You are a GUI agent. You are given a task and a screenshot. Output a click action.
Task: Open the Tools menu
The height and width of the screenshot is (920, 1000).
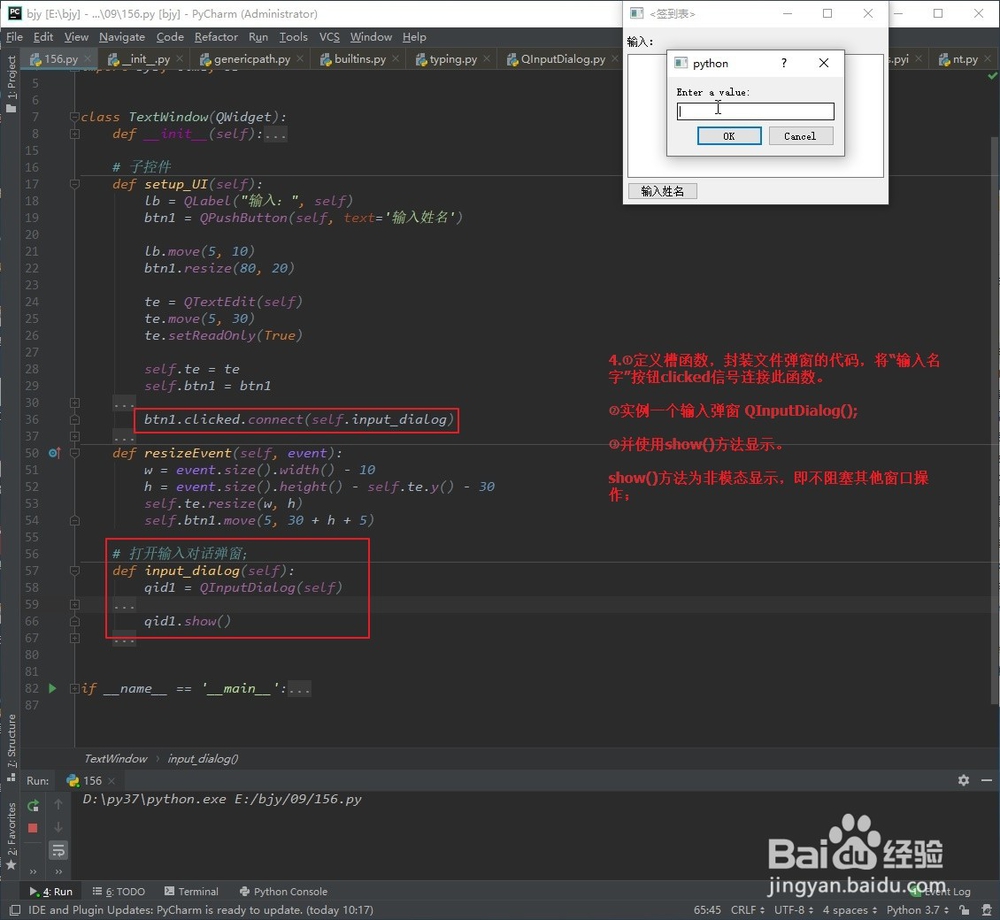coord(293,37)
